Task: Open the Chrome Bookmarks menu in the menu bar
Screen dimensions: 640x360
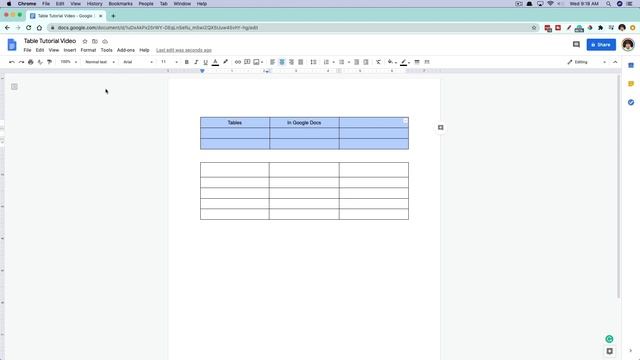Action: (x=120, y=4)
